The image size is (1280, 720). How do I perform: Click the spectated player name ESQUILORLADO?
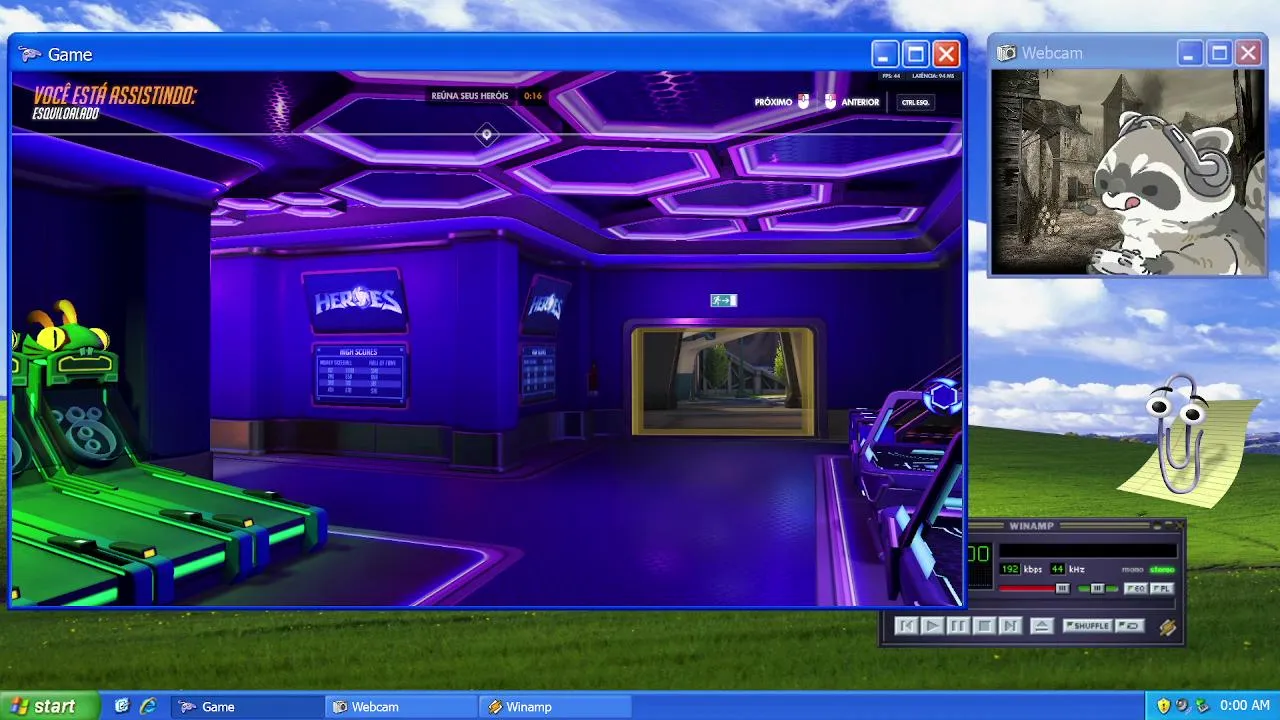pyautogui.click(x=65, y=114)
